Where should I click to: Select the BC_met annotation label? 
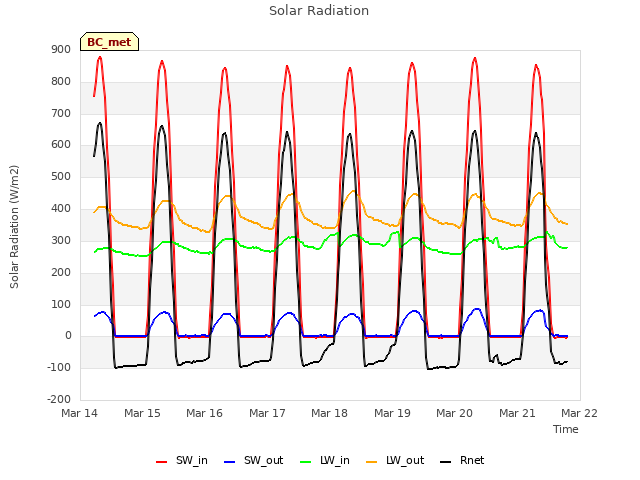pyautogui.click(x=109, y=42)
